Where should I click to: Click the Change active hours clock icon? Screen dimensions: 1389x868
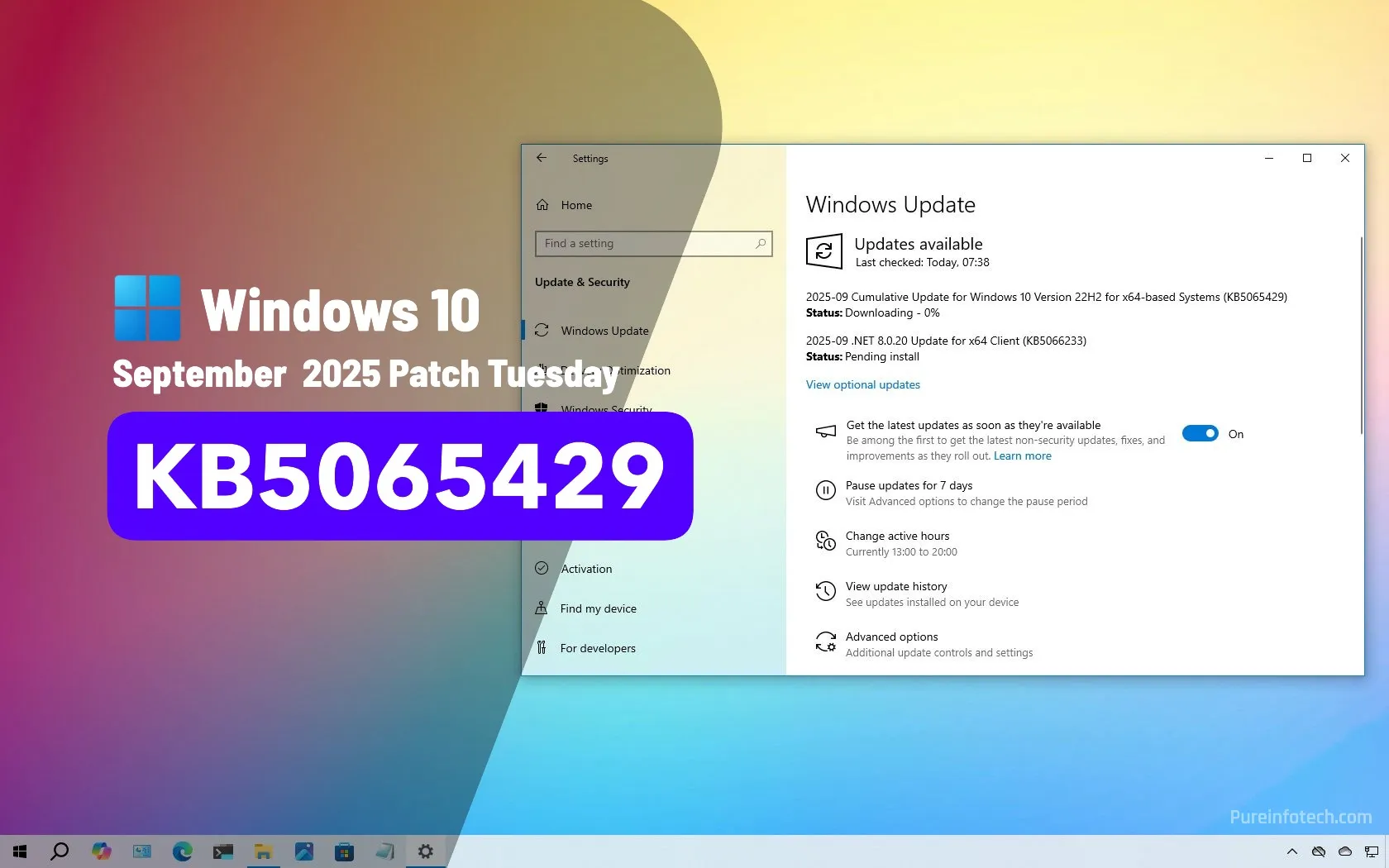pos(825,541)
